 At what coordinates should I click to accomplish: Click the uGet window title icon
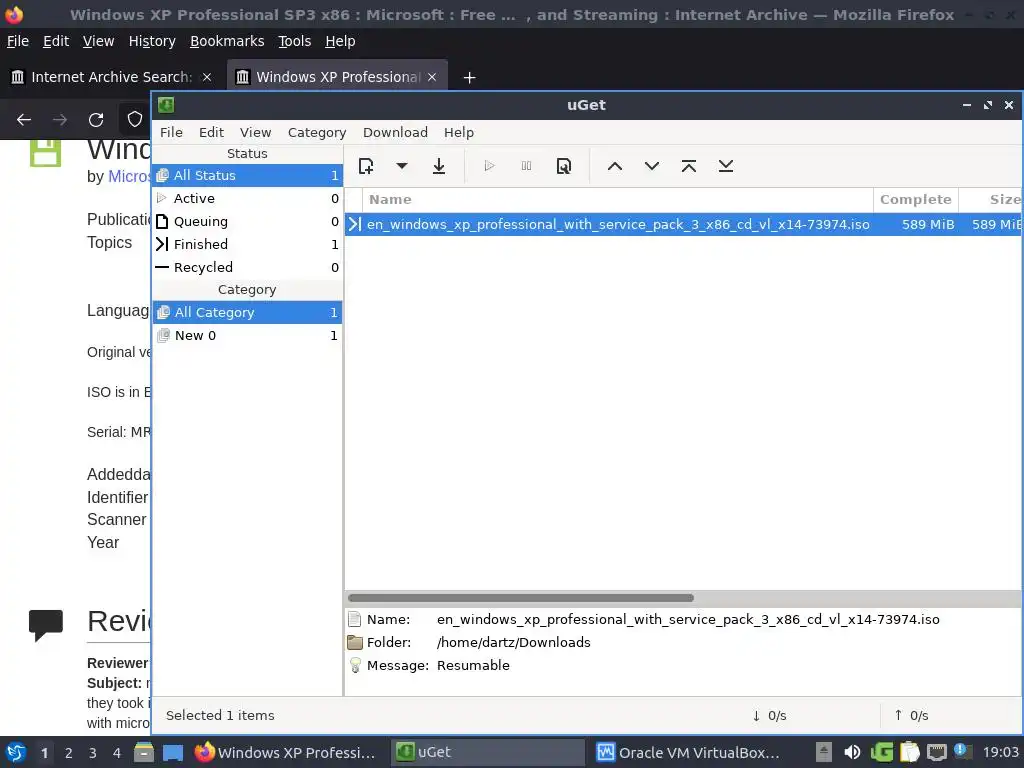point(166,105)
